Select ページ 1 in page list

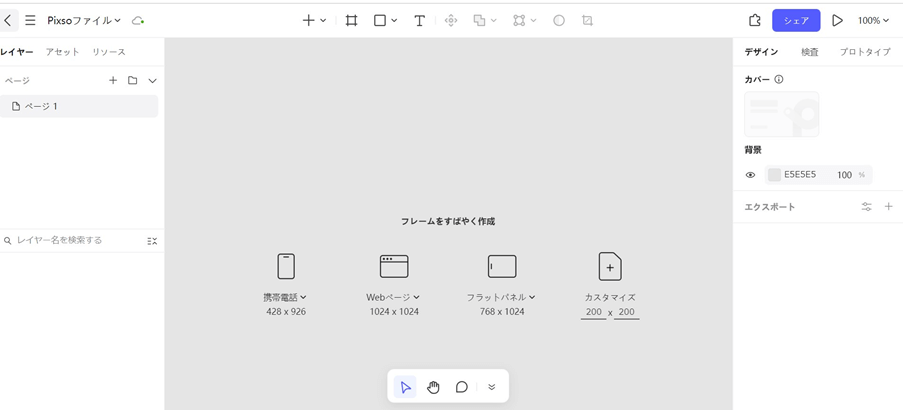(79, 107)
